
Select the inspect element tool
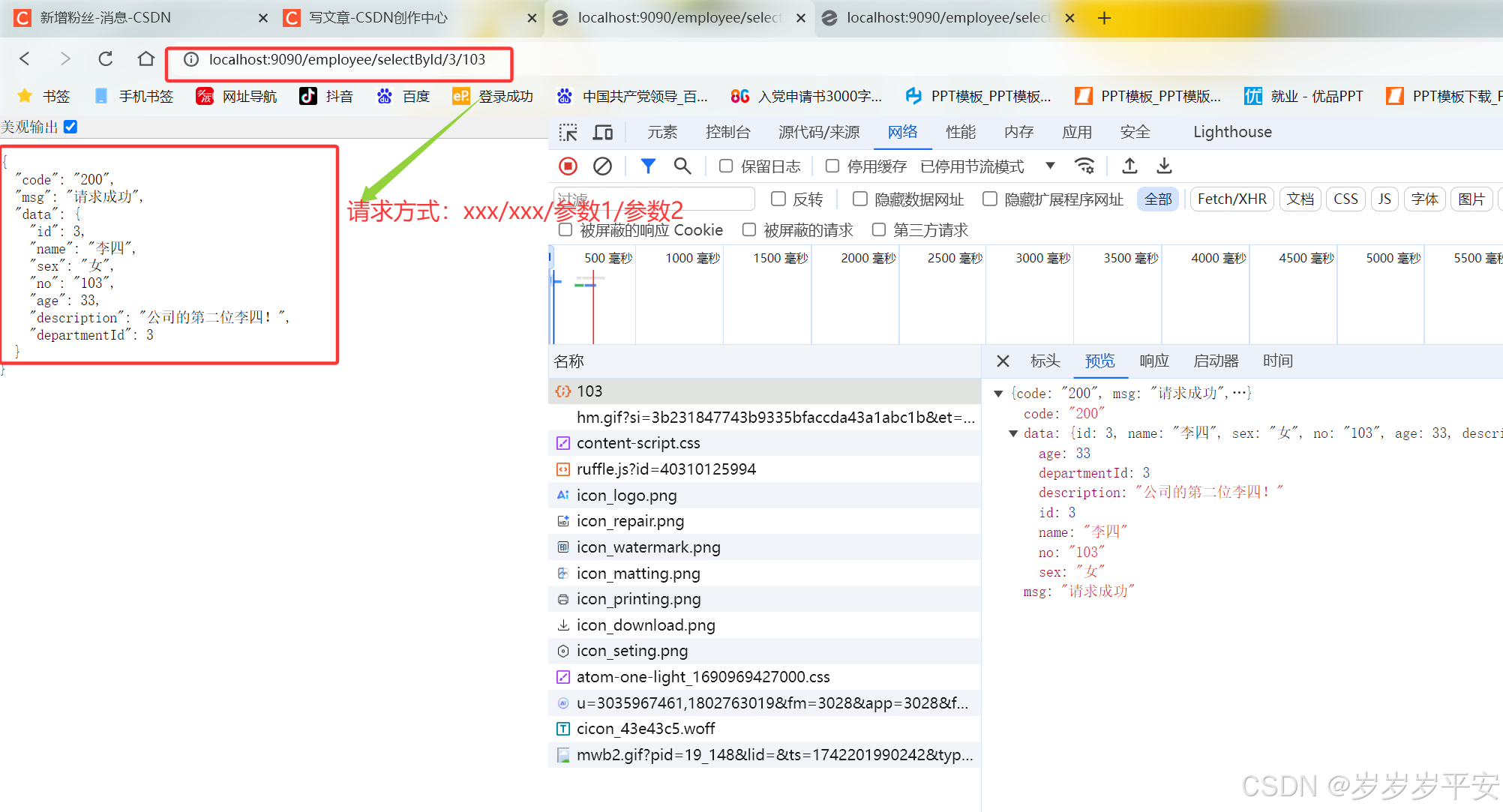tap(569, 131)
